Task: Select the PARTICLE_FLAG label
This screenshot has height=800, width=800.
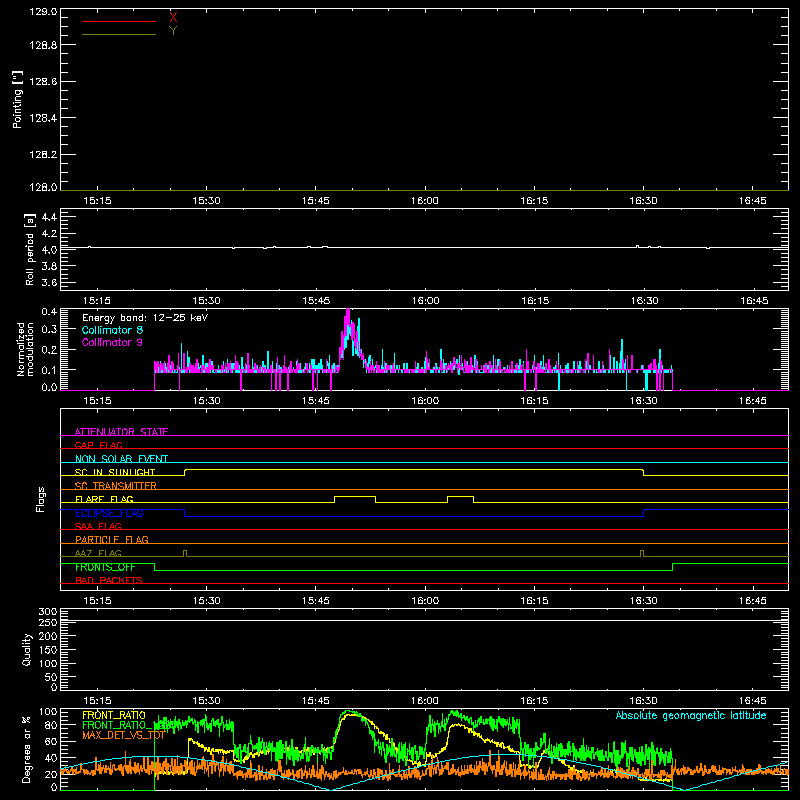Action: tap(112, 539)
